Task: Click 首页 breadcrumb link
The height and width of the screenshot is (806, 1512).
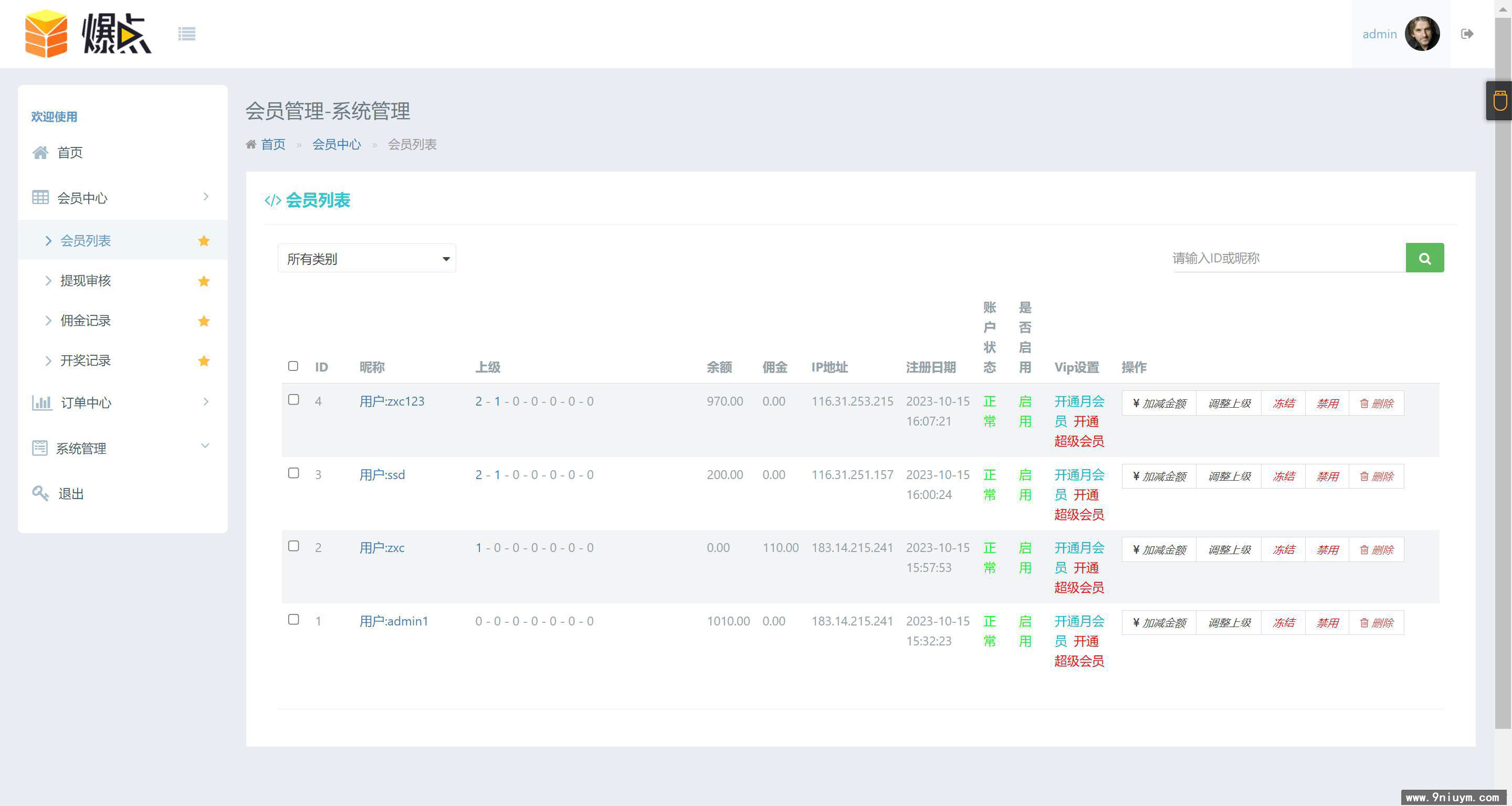Action: tap(273, 144)
